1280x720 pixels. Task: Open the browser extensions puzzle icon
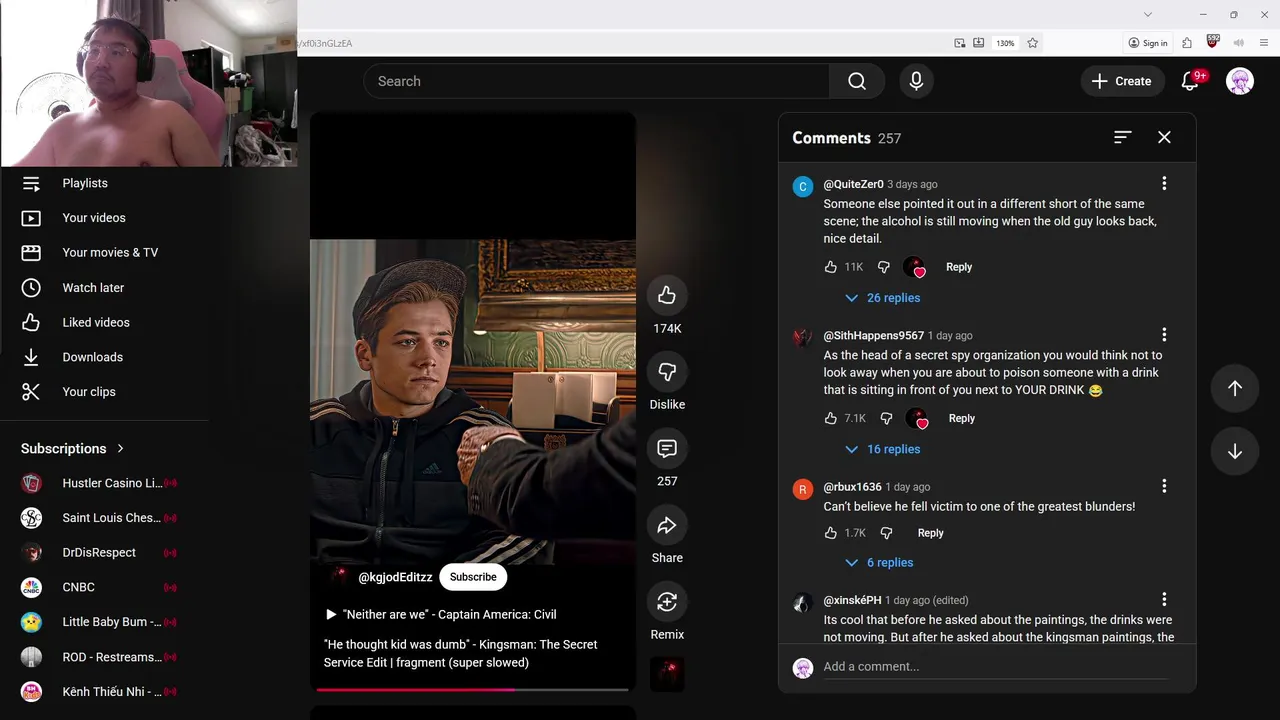(1187, 43)
